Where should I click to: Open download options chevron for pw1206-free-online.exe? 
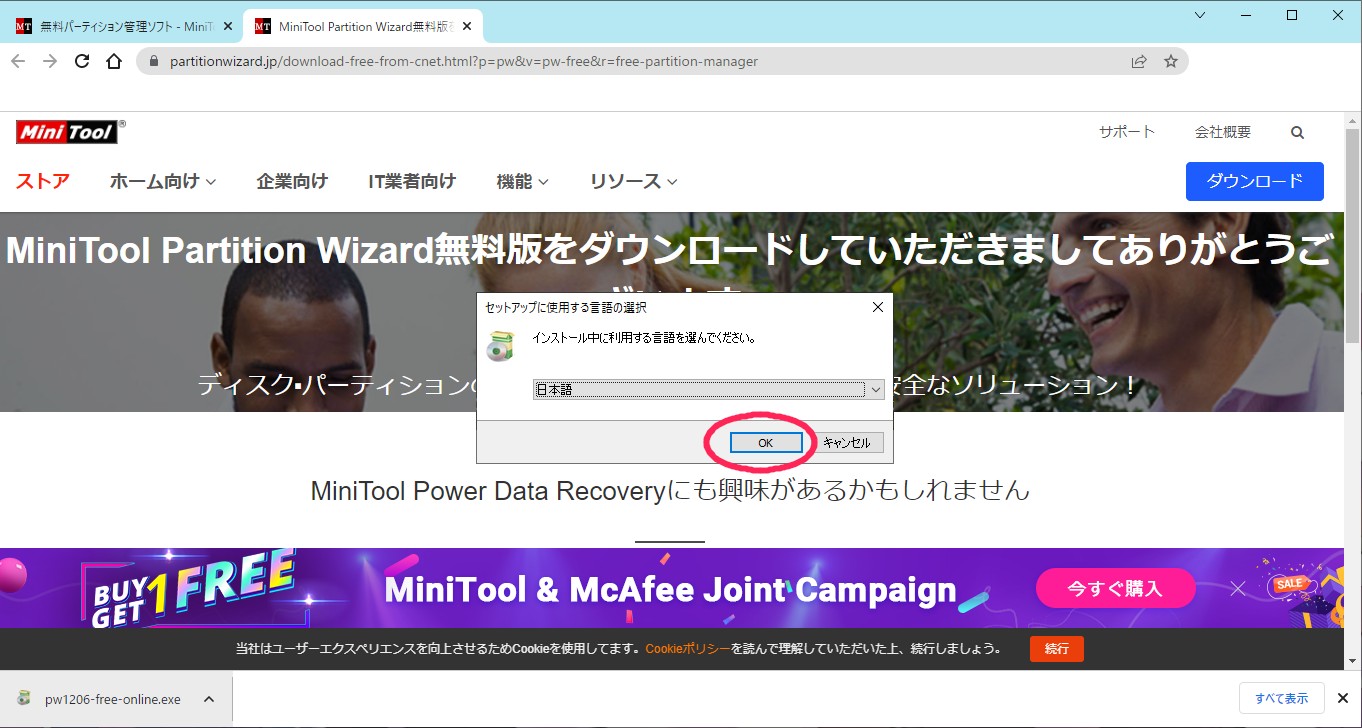(208, 699)
